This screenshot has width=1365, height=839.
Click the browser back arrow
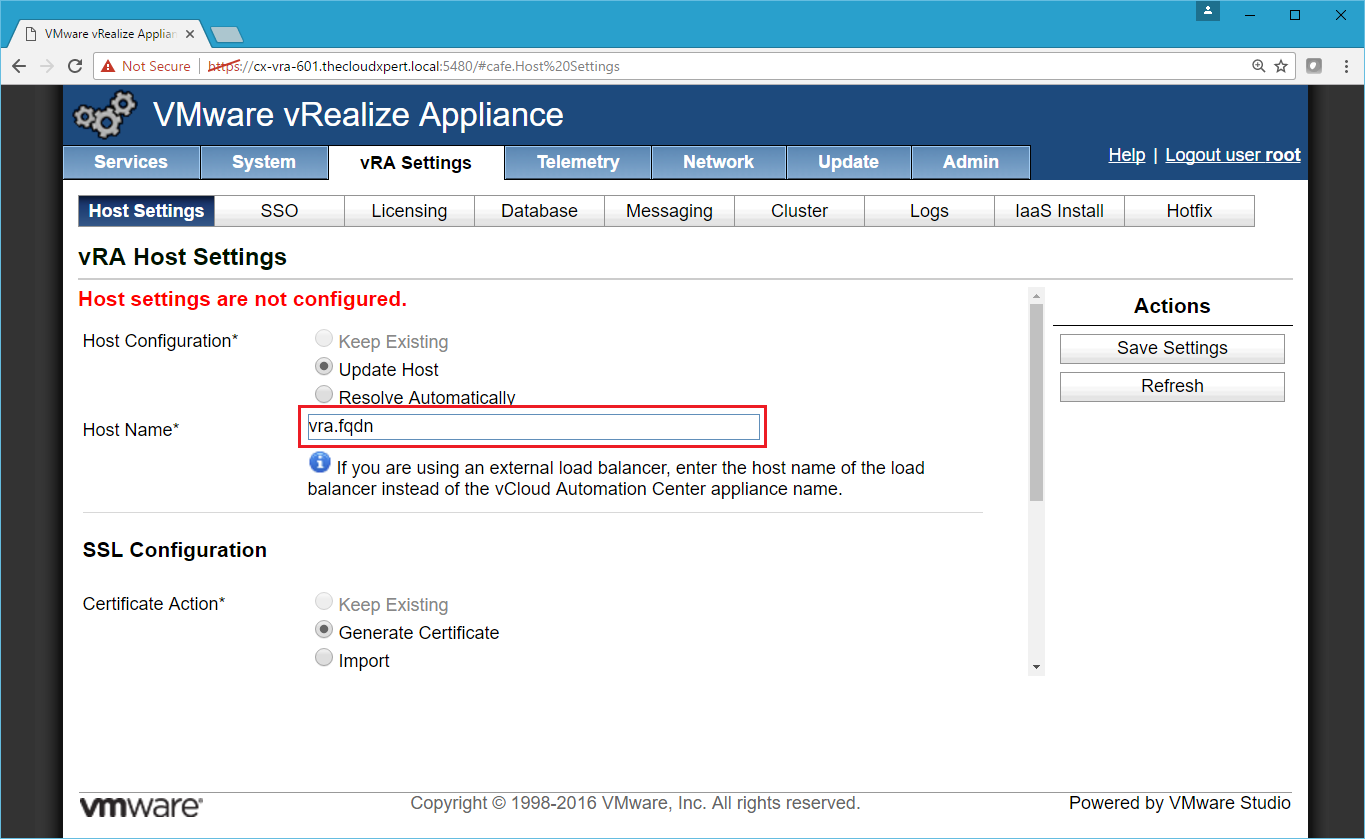[x=19, y=66]
